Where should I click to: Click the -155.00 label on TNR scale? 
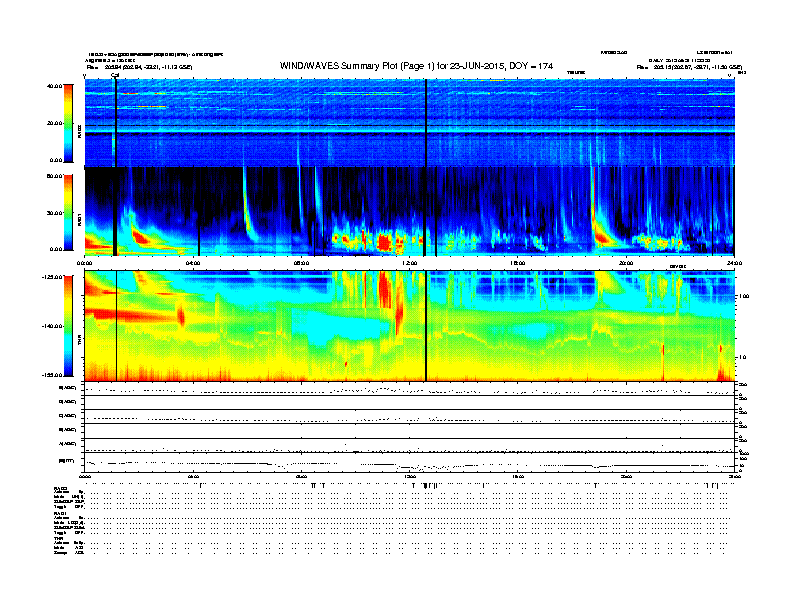coord(52,375)
